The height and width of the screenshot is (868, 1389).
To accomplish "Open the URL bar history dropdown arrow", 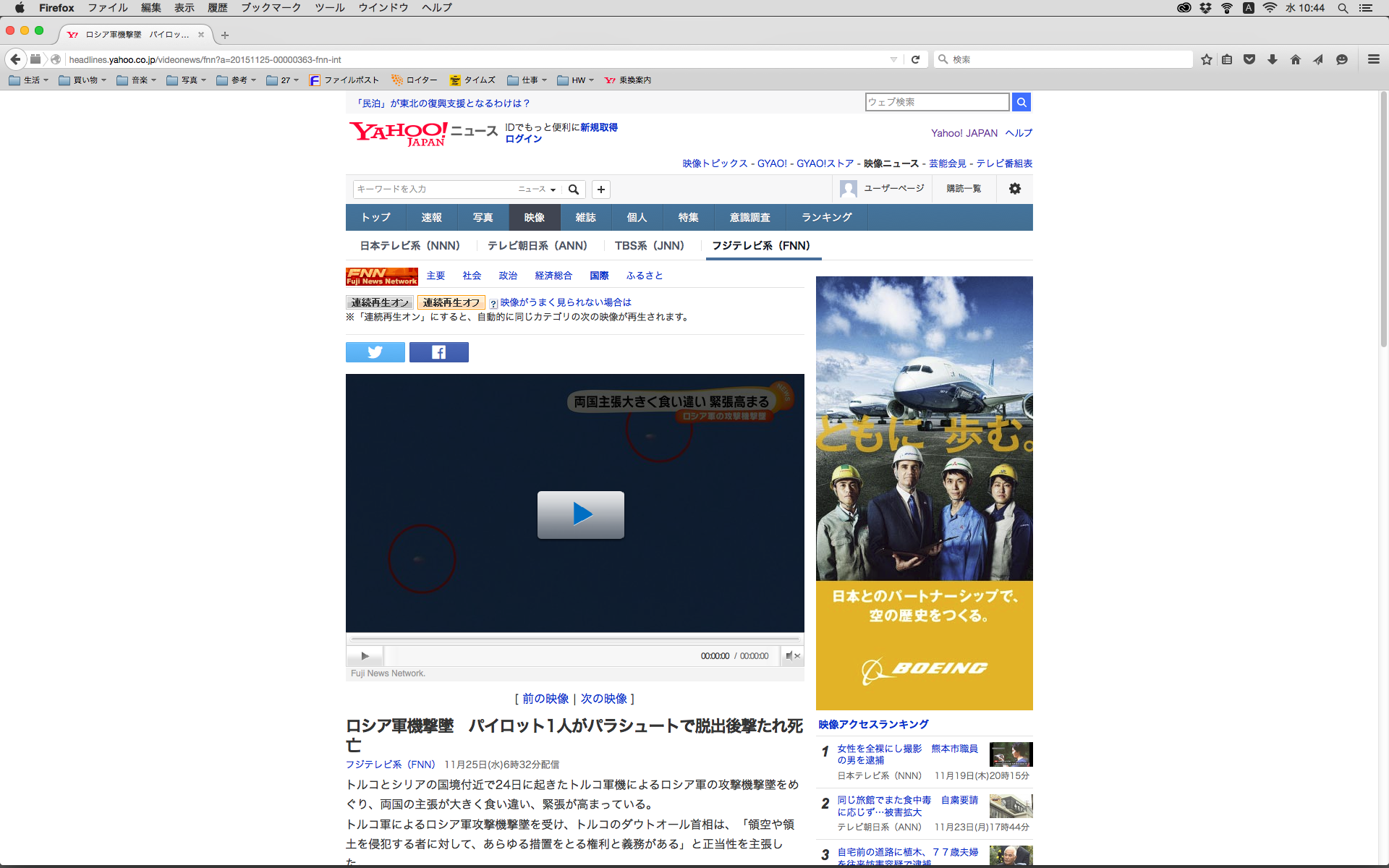I will tap(893, 59).
